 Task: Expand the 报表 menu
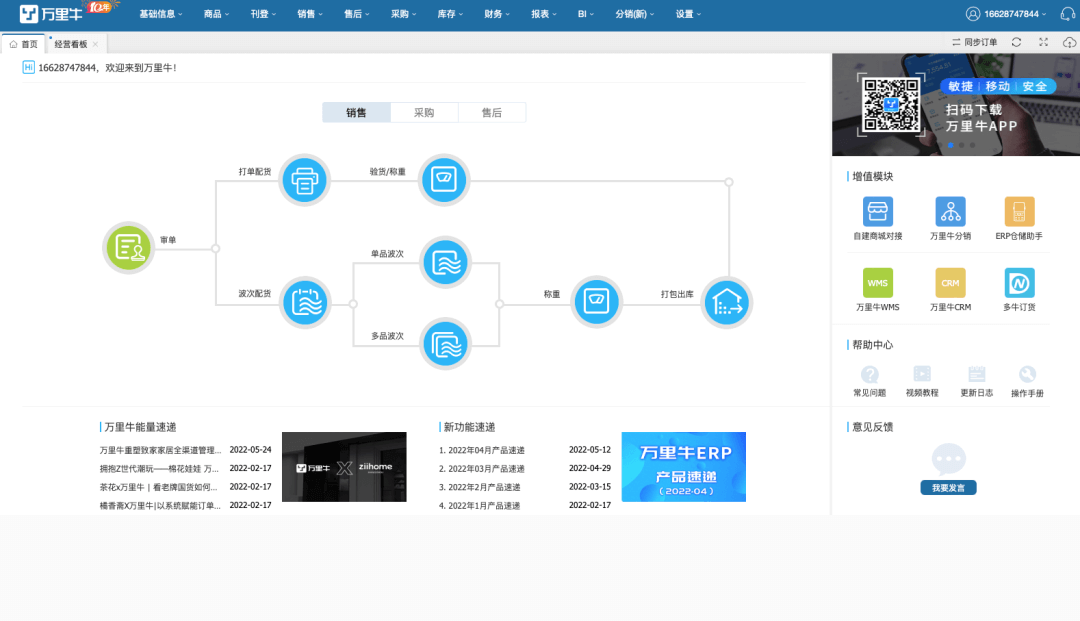pos(544,14)
